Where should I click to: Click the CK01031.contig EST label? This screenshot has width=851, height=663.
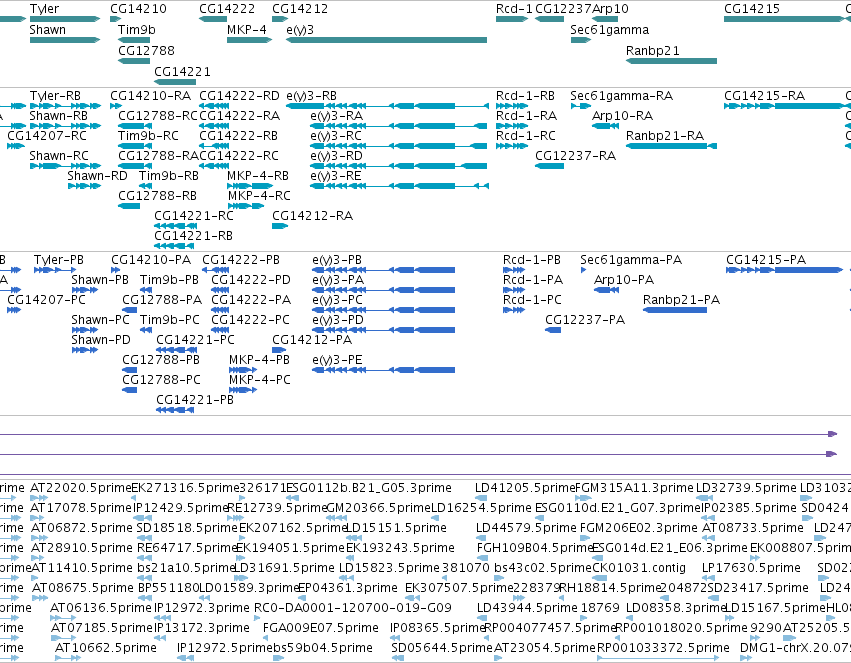pos(638,568)
